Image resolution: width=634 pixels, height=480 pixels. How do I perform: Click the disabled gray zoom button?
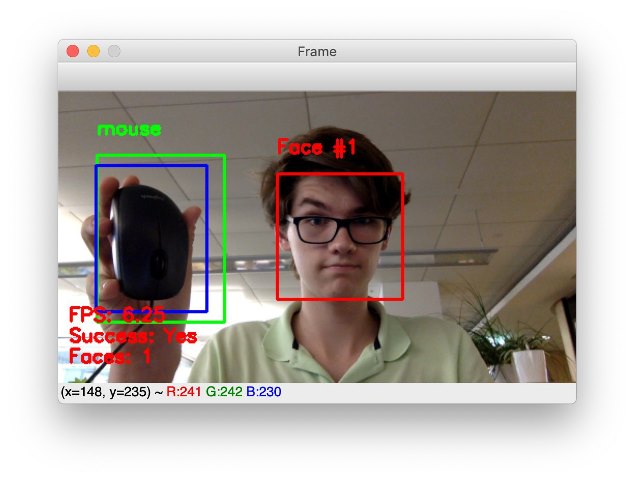114,51
